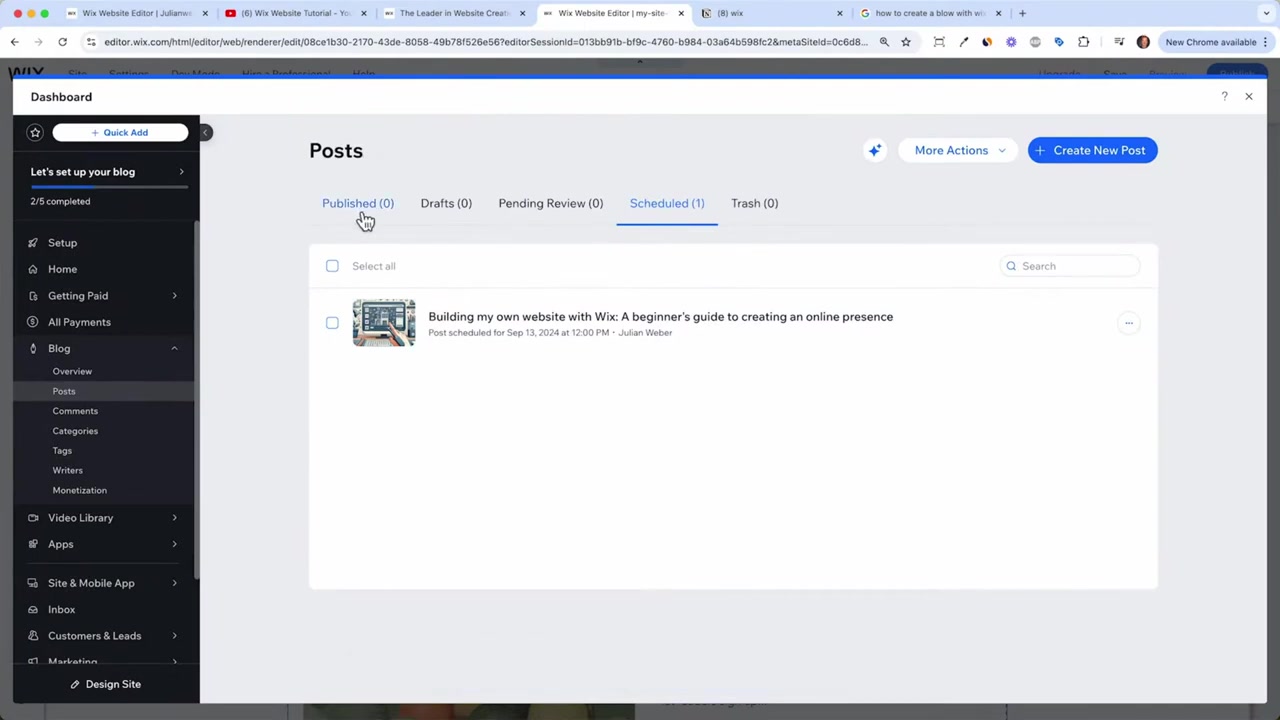The height and width of the screenshot is (720, 1280).
Task: Open Chrome extensions puzzle icon
Action: pyautogui.click(x=1083, y=42)
